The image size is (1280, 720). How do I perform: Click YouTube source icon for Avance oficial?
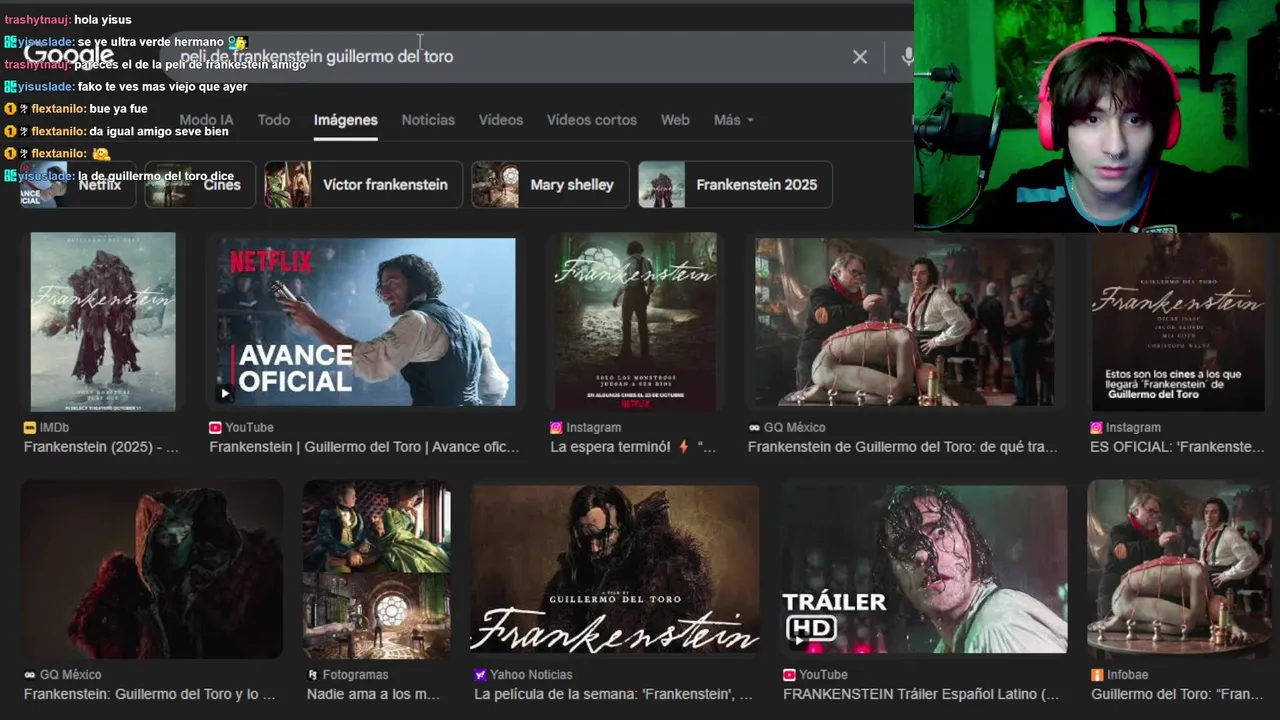(215, 427)
